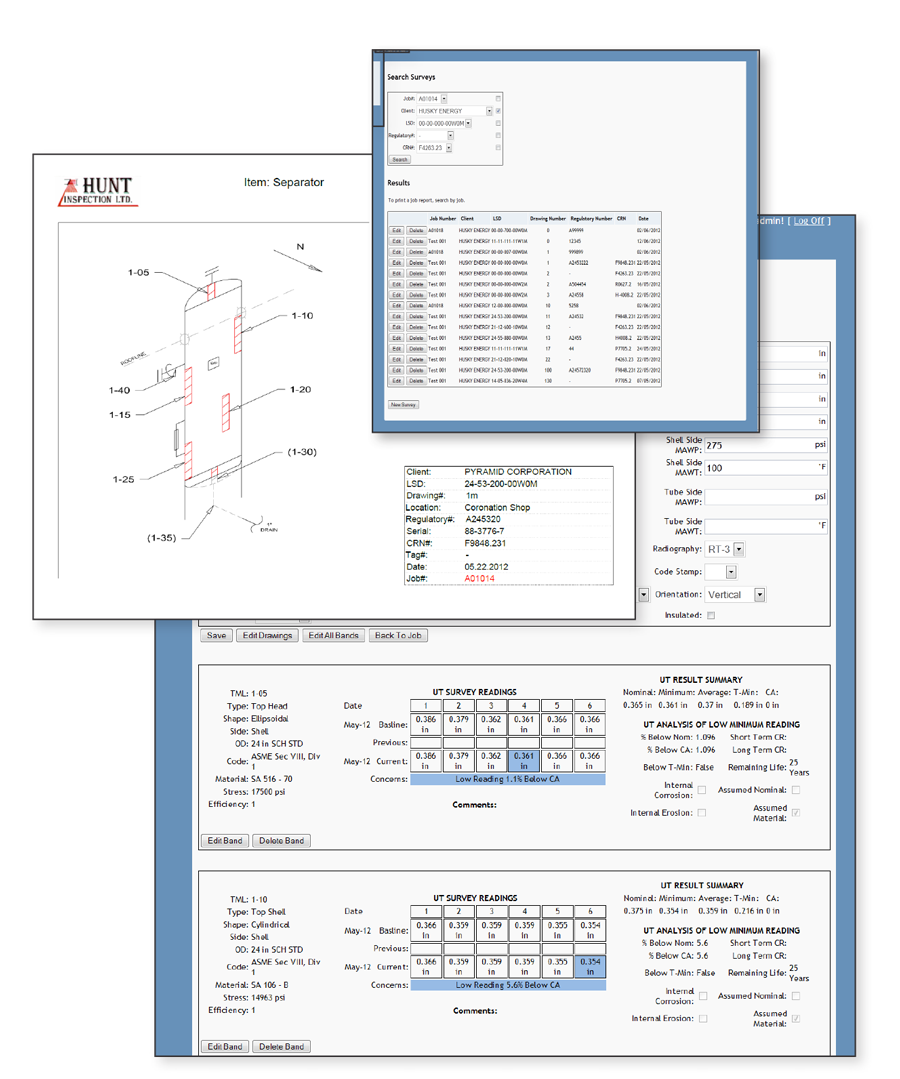Click the Hunt Inspection Ltd. logo

98,192
